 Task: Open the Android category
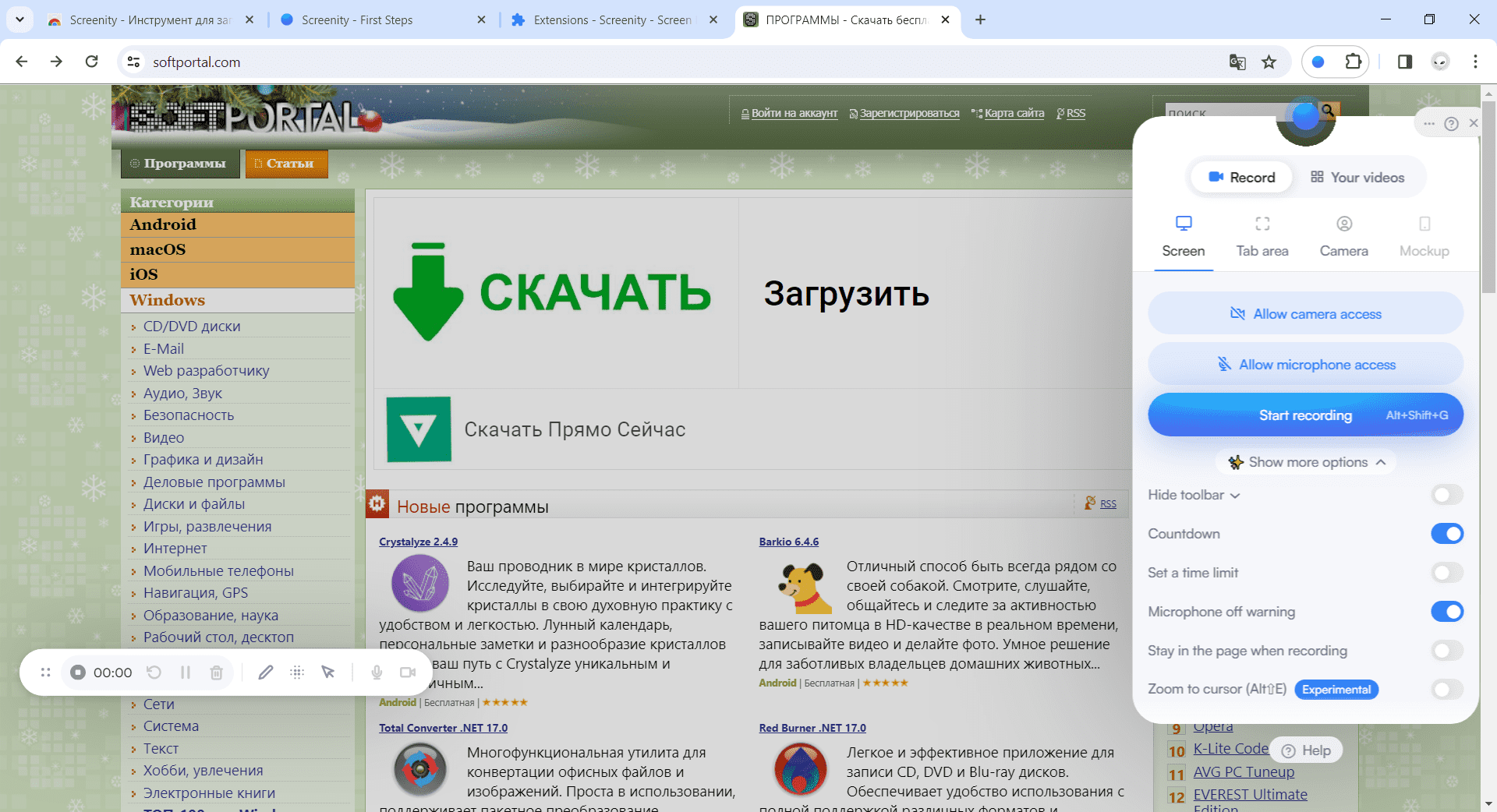[238, 224]
